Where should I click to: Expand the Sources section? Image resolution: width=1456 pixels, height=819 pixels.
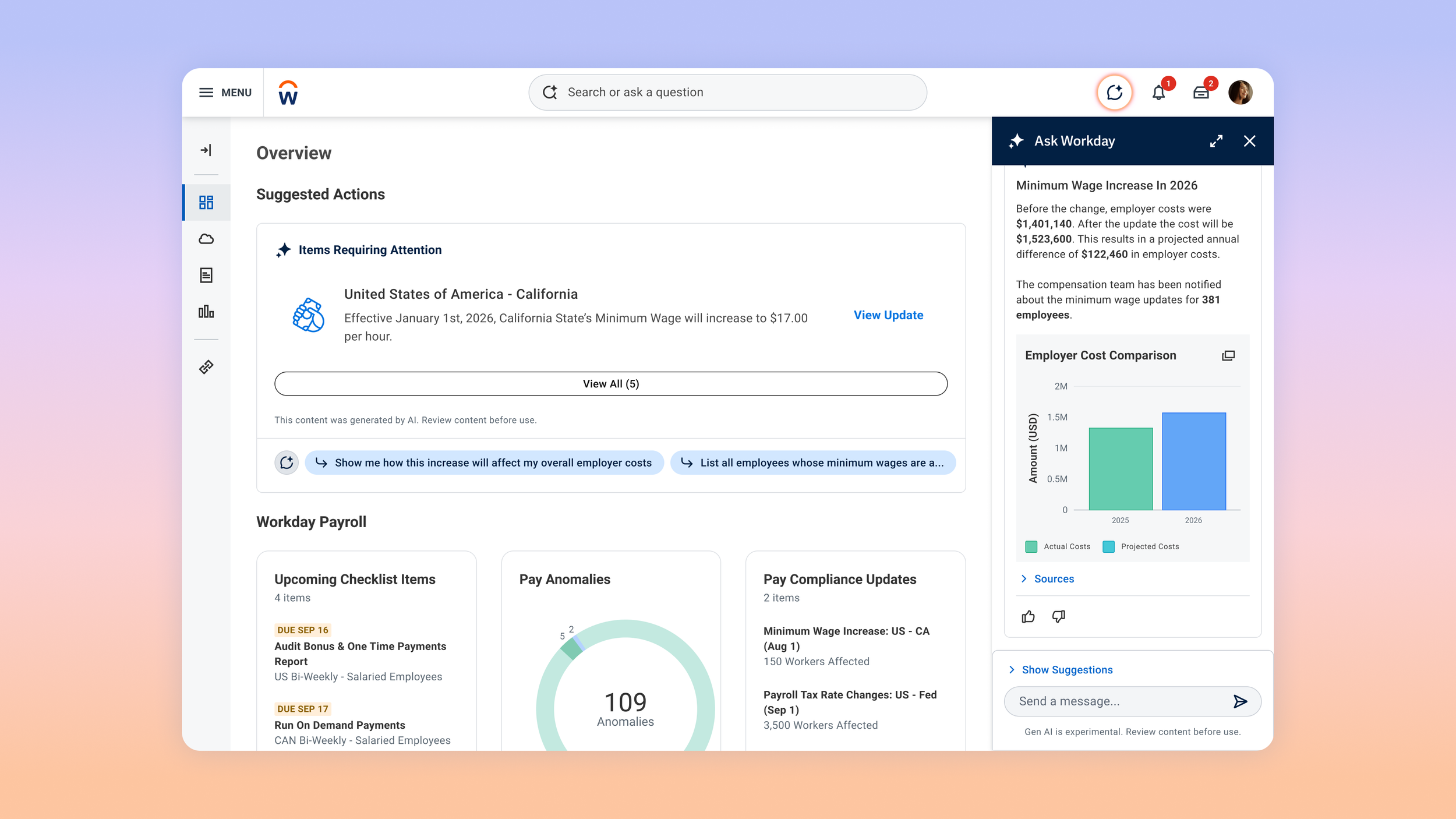click(x=1053, y=578)
